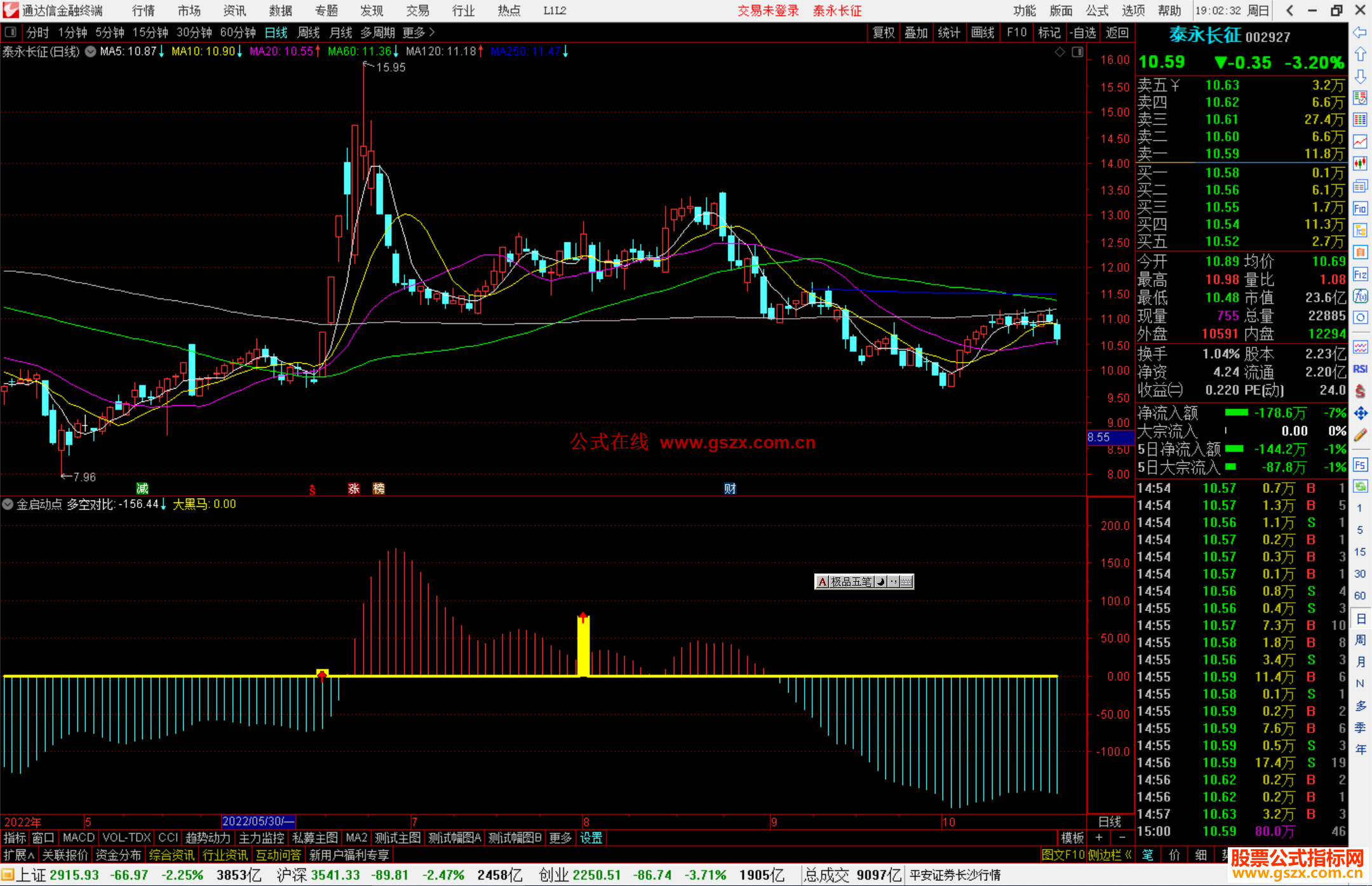Viewport: 1372px width, 886px height.
Task: Open the 公式 menu
Action: [1097, 11]
